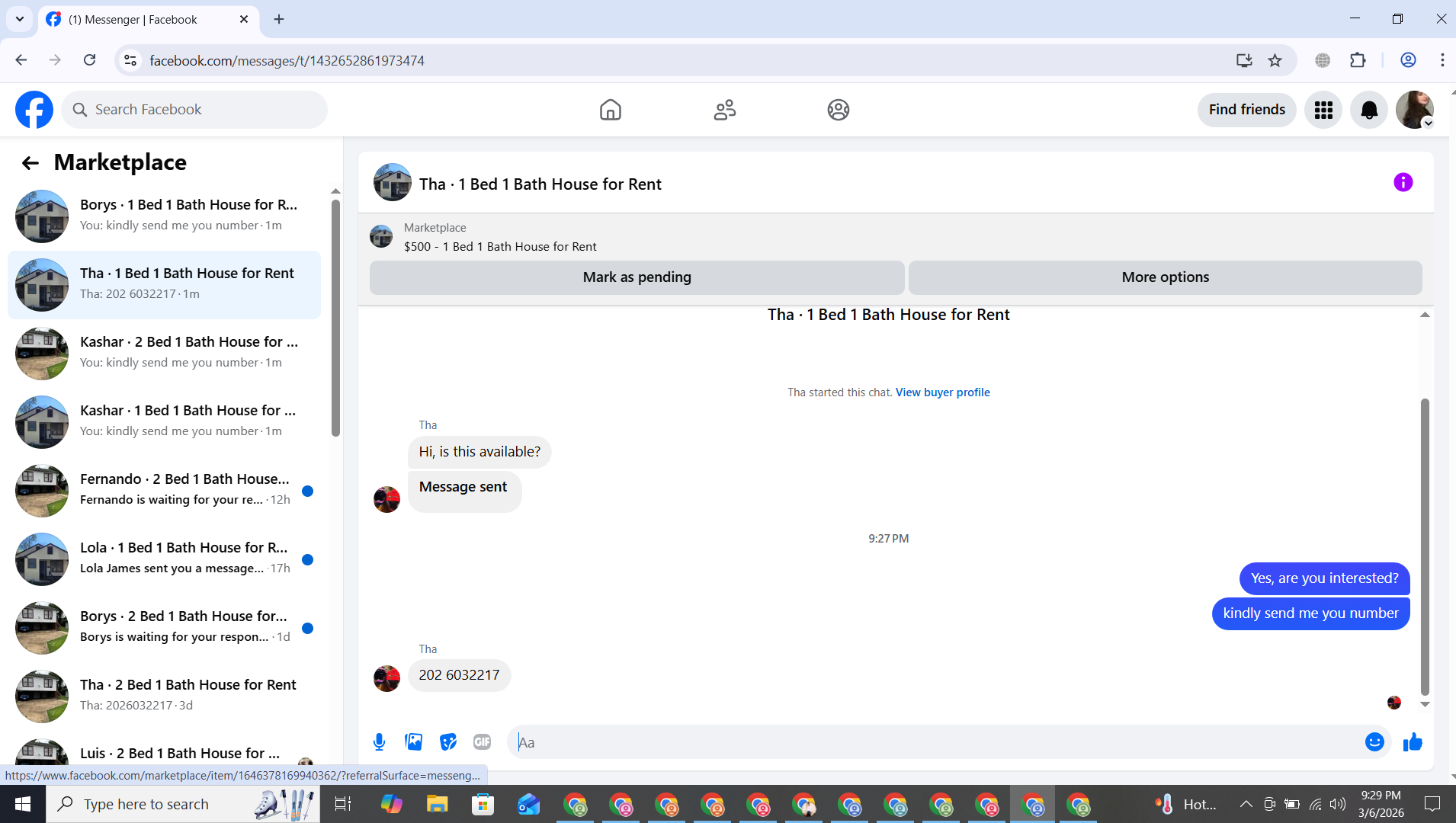Click the address bar URL
Viewport: 1456px width, 823px height.
[x=287, y=60]
